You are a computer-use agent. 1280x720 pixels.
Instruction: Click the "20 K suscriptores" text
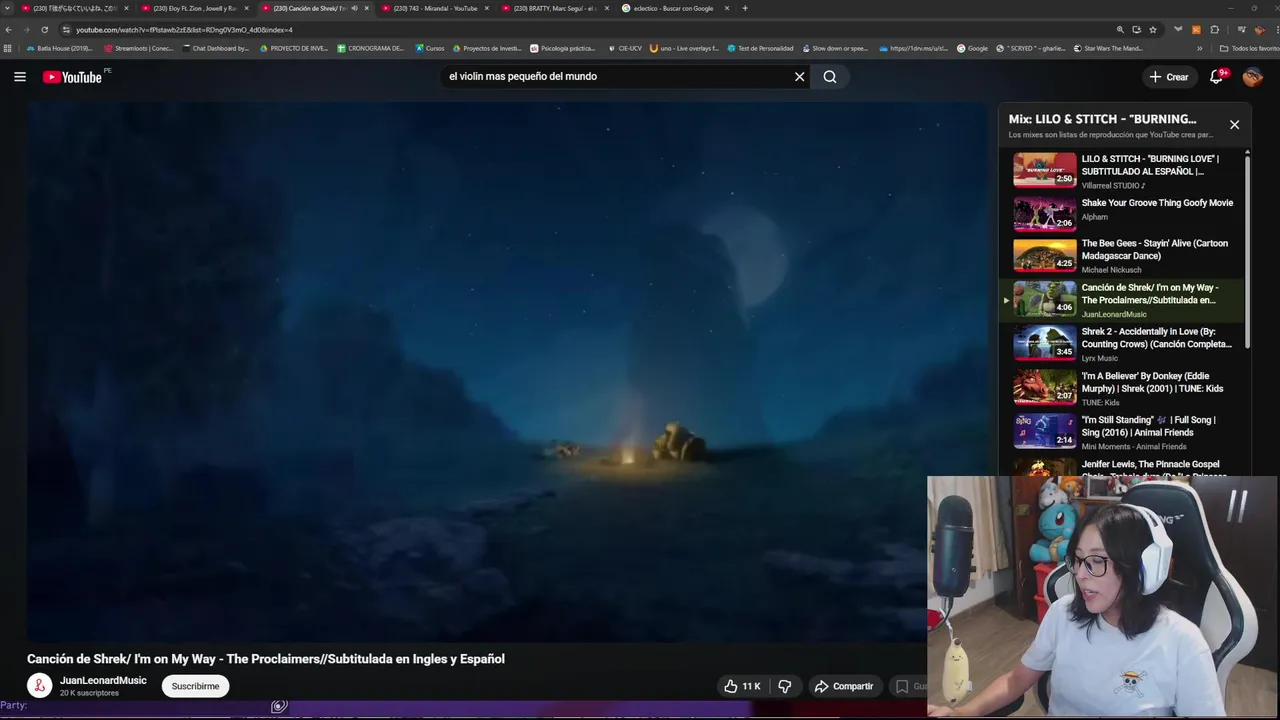pos(89,693)
